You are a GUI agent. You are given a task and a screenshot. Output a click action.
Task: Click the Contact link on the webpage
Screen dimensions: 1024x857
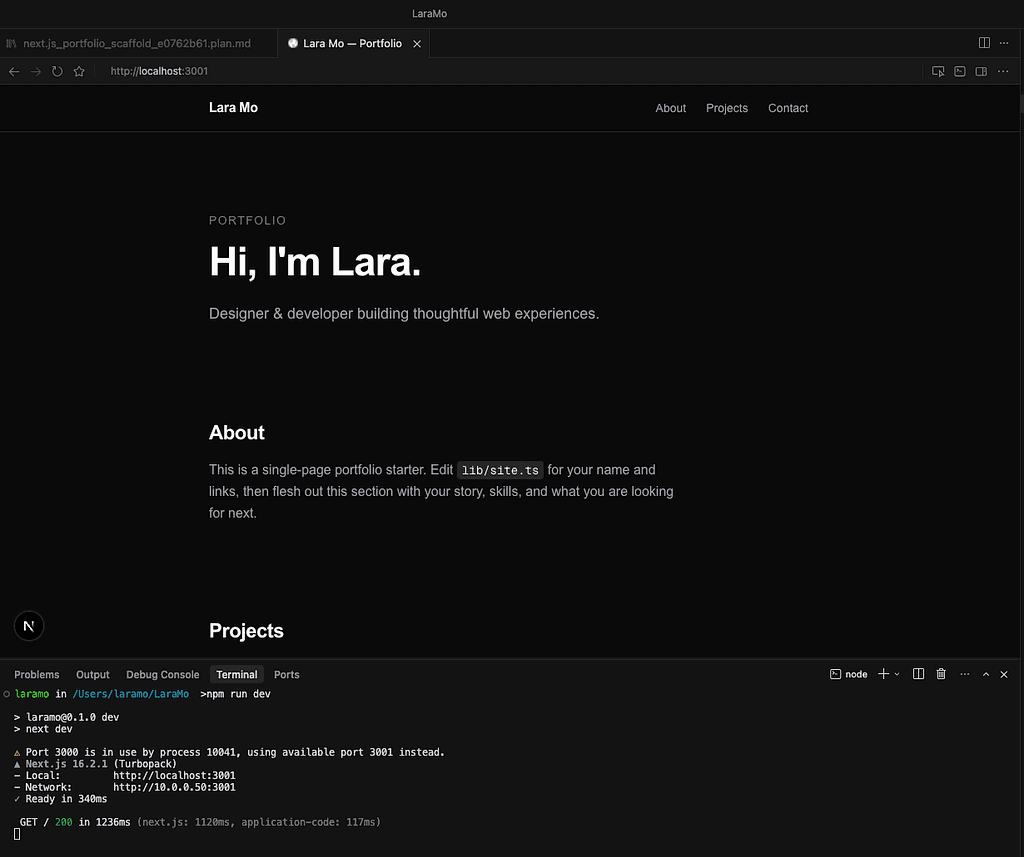point(788,108)
